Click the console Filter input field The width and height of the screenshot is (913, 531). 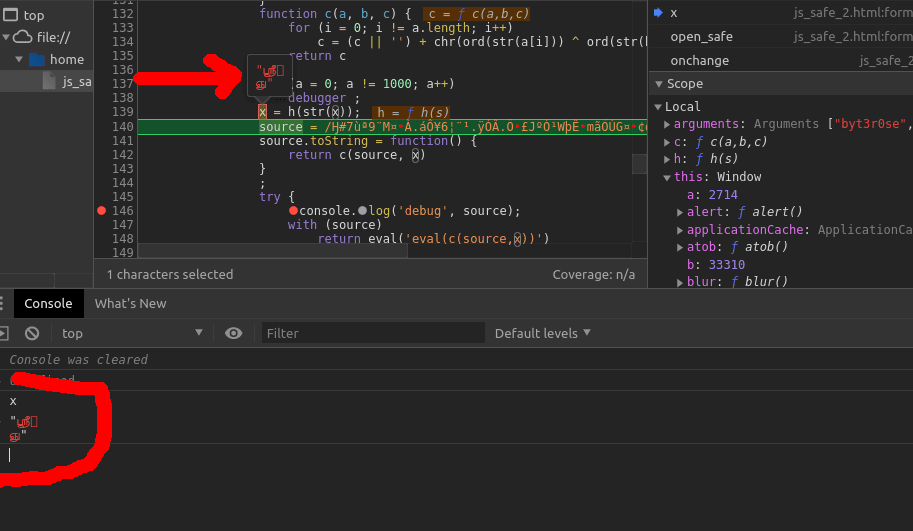coord(372,333)
